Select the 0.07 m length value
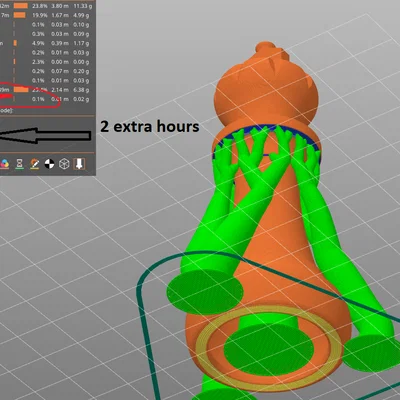Image resolution: width=400 pixels, height=400 pixels. [60, 71]
